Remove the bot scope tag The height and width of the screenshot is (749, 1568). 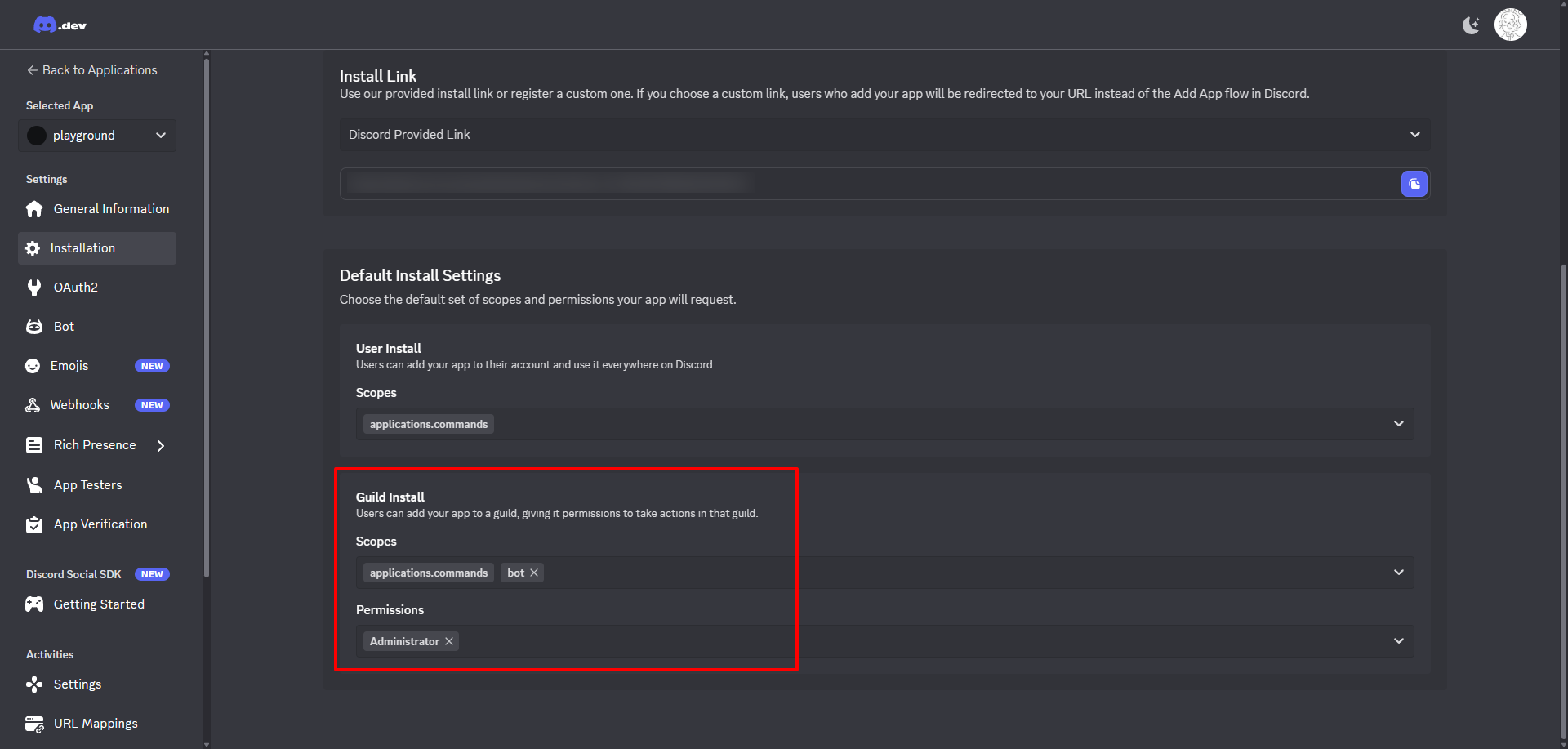(x=534, y=573)
